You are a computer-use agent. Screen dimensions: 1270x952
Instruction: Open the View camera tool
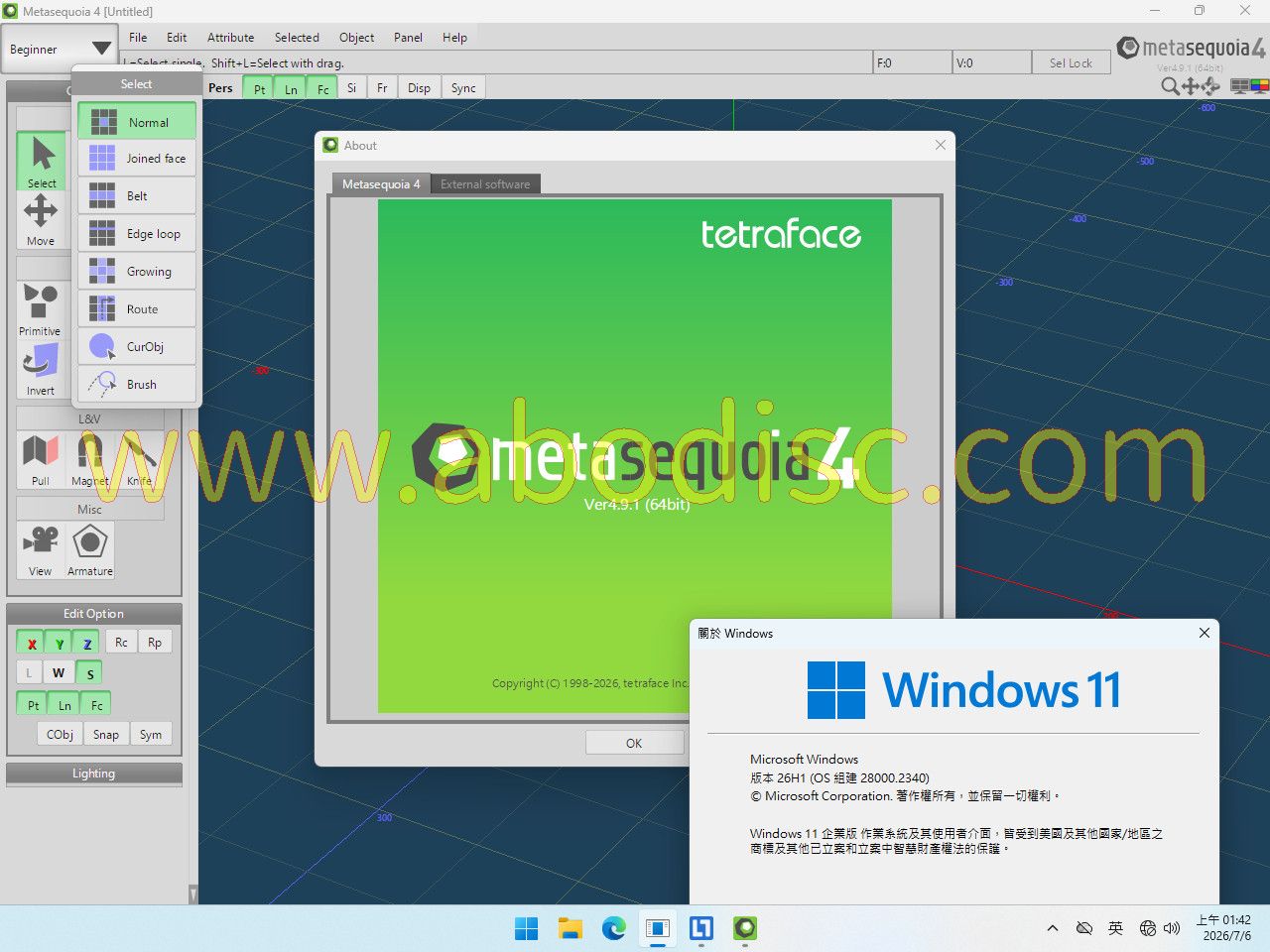click(41, 550)
